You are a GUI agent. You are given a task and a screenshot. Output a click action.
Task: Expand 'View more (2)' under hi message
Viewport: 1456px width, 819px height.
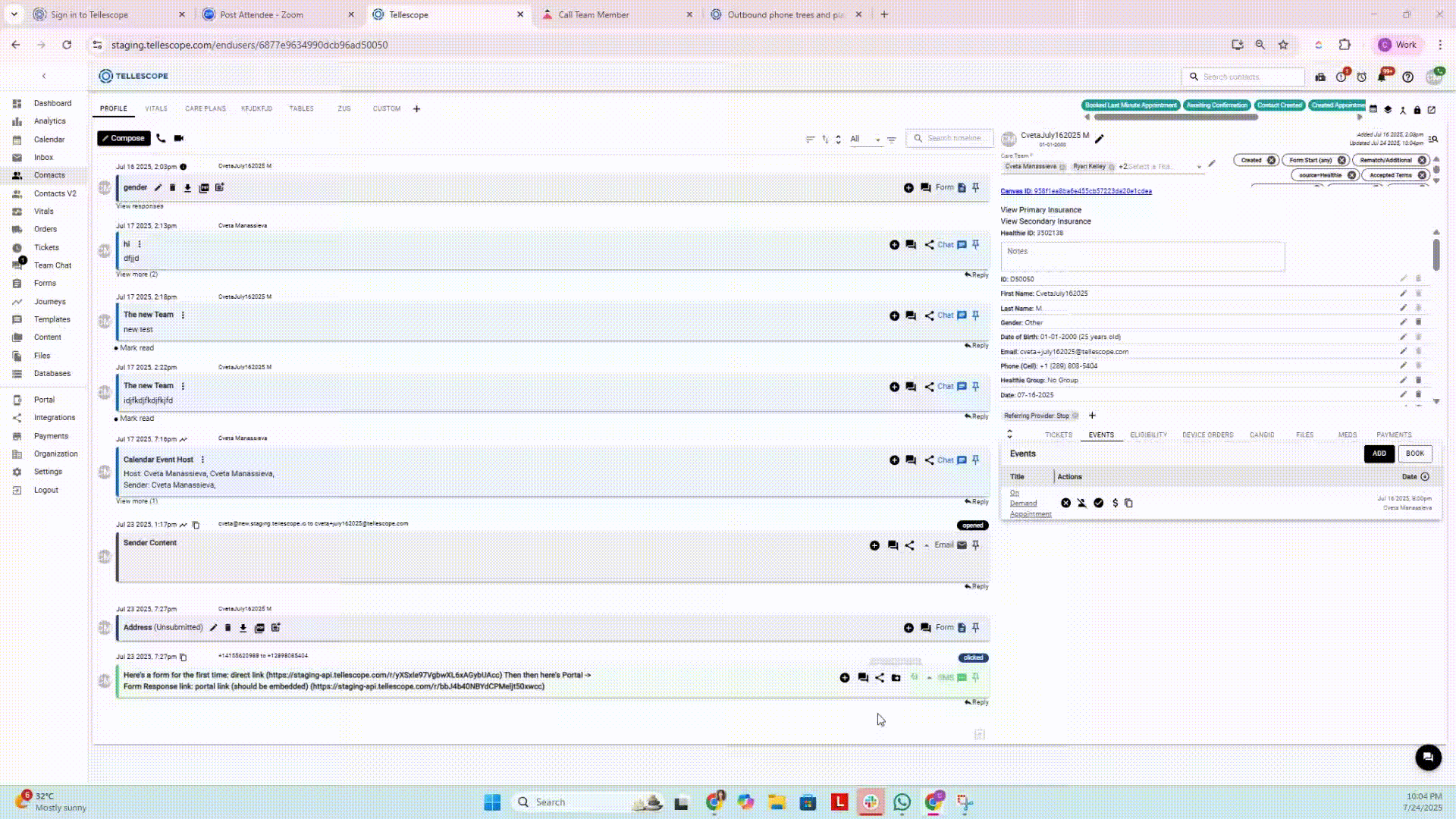point(137,275)
